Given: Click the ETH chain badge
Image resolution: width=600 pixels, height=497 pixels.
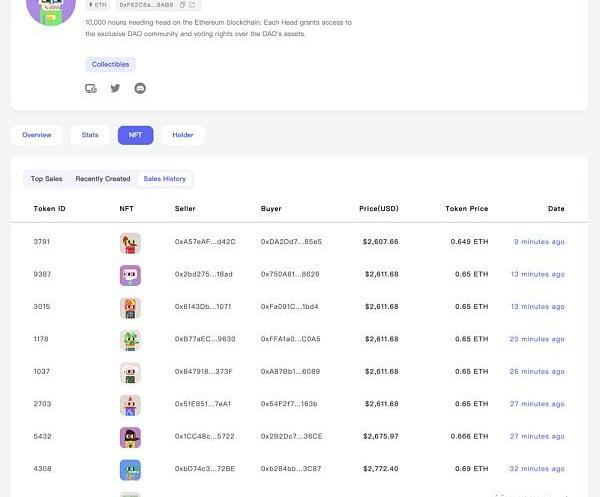Looking at the screenshot, I should coord(98,5).
